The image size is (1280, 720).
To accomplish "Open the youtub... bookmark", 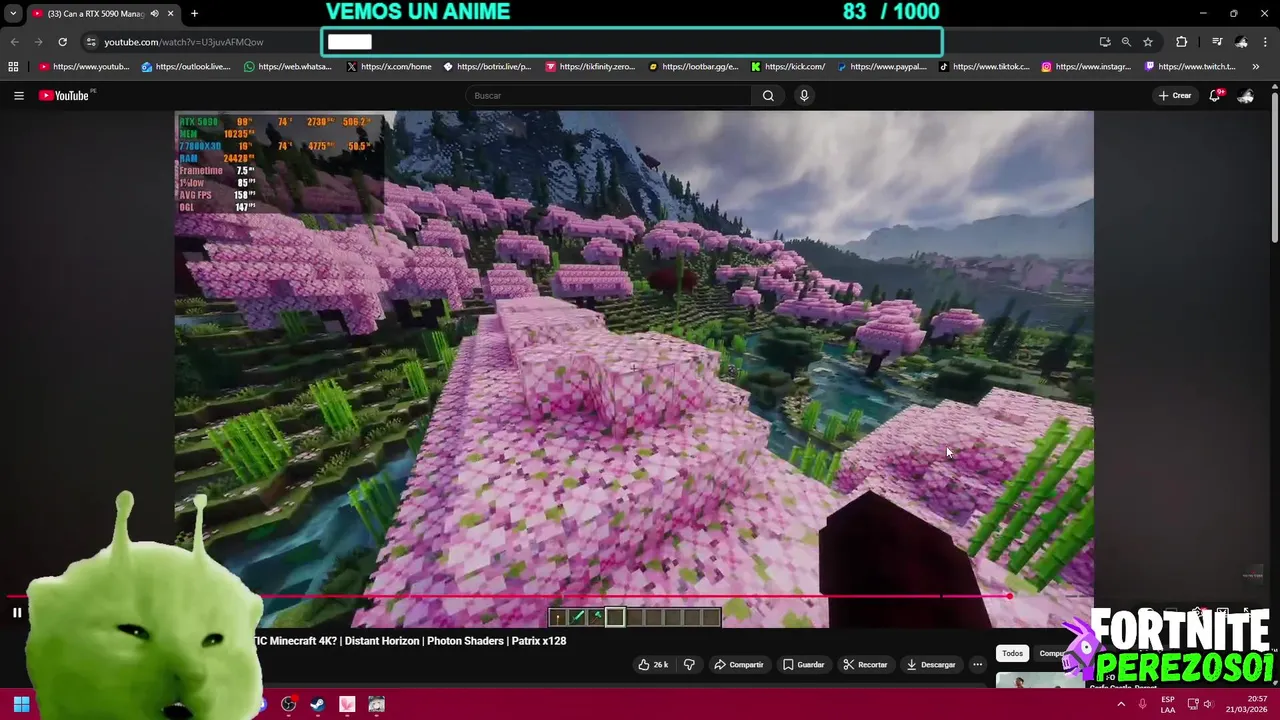I will pyautogui.click(x=84, y=67).
